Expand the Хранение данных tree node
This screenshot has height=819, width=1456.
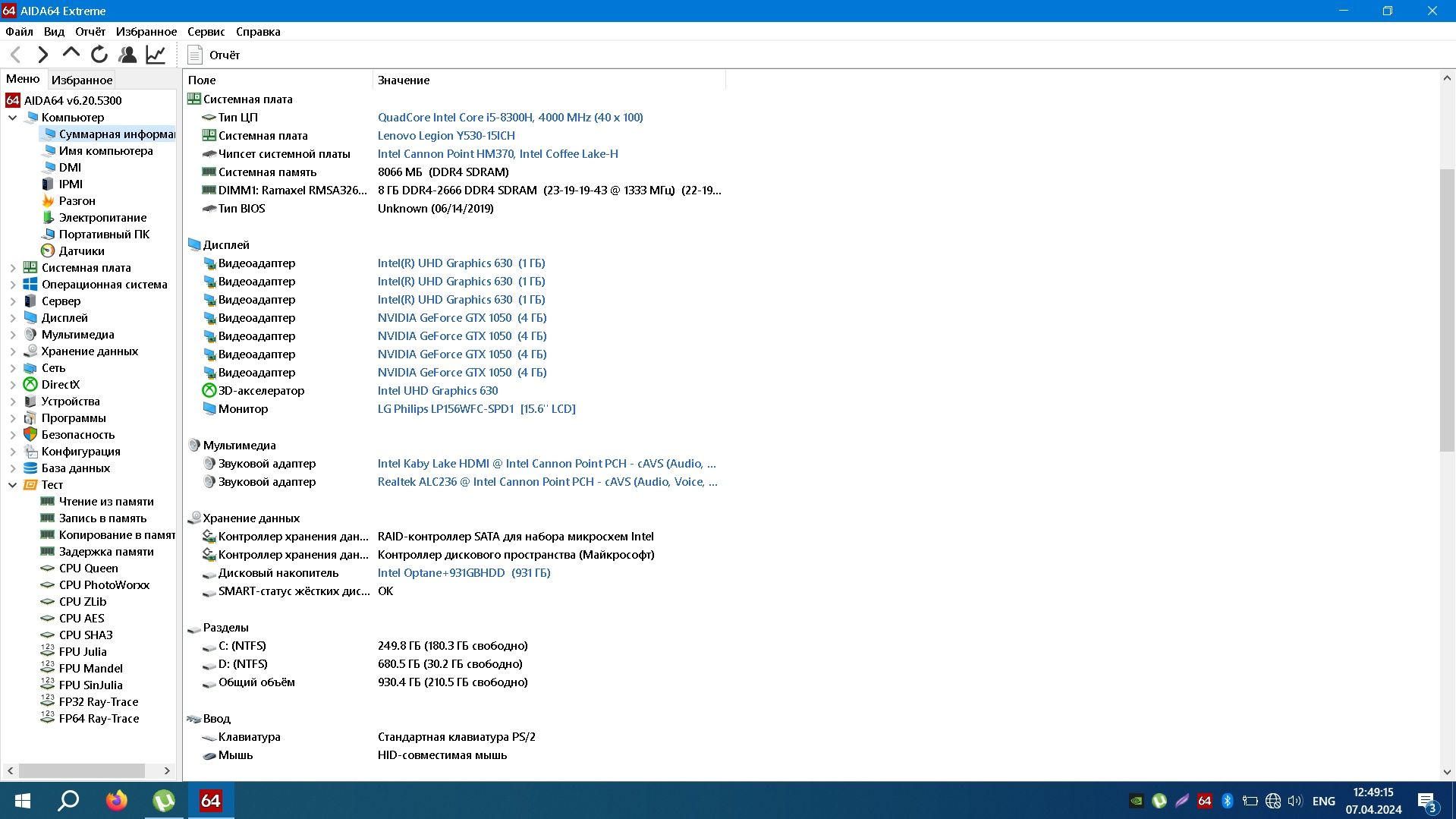pos(12,351)
